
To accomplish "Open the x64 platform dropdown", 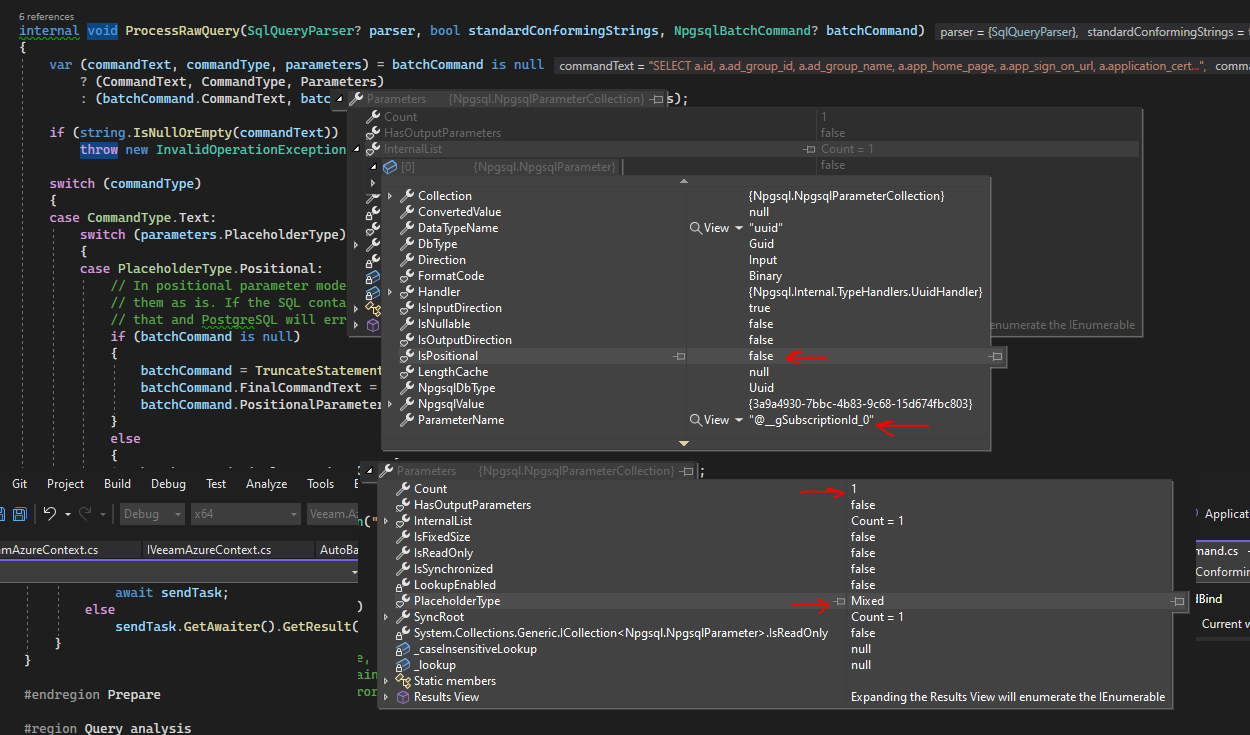I will pos(244,514).
